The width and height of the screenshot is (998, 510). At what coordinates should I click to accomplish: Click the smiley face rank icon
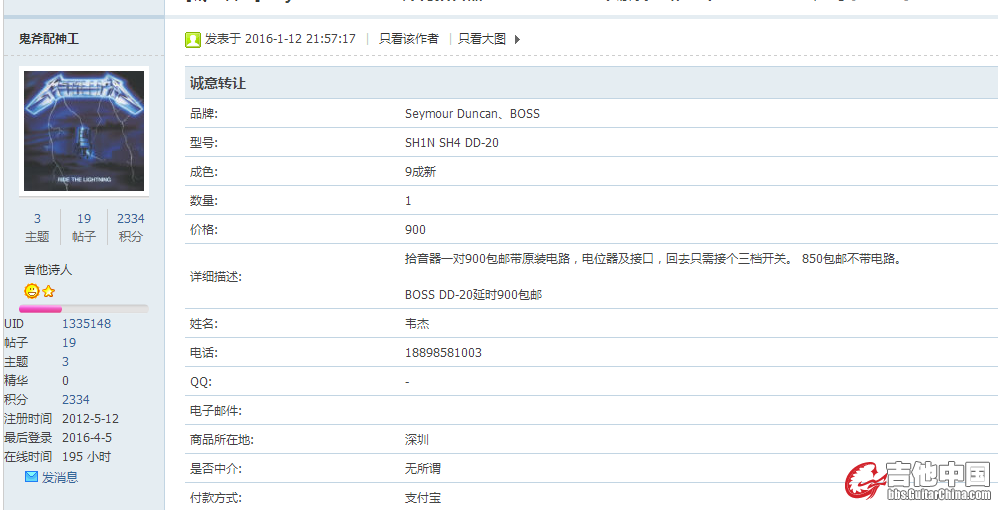coord(32,292)
